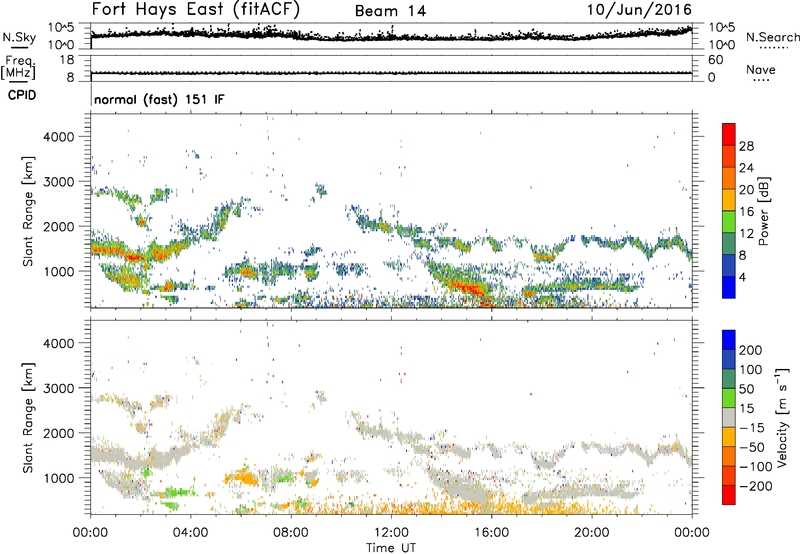The height and width of the screenshot is (554, 800).
Task: Click the "08:00" time tick label
Action: (291, 533)
